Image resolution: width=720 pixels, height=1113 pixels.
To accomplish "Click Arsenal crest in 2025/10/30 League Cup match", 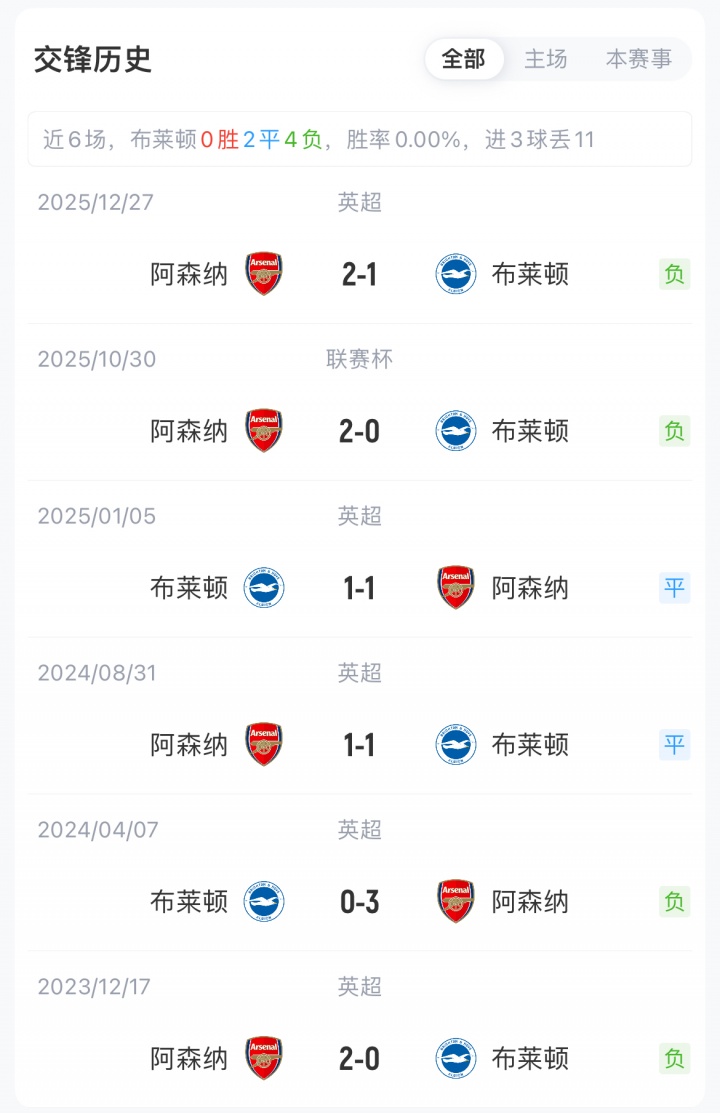I will click(264, 431).
